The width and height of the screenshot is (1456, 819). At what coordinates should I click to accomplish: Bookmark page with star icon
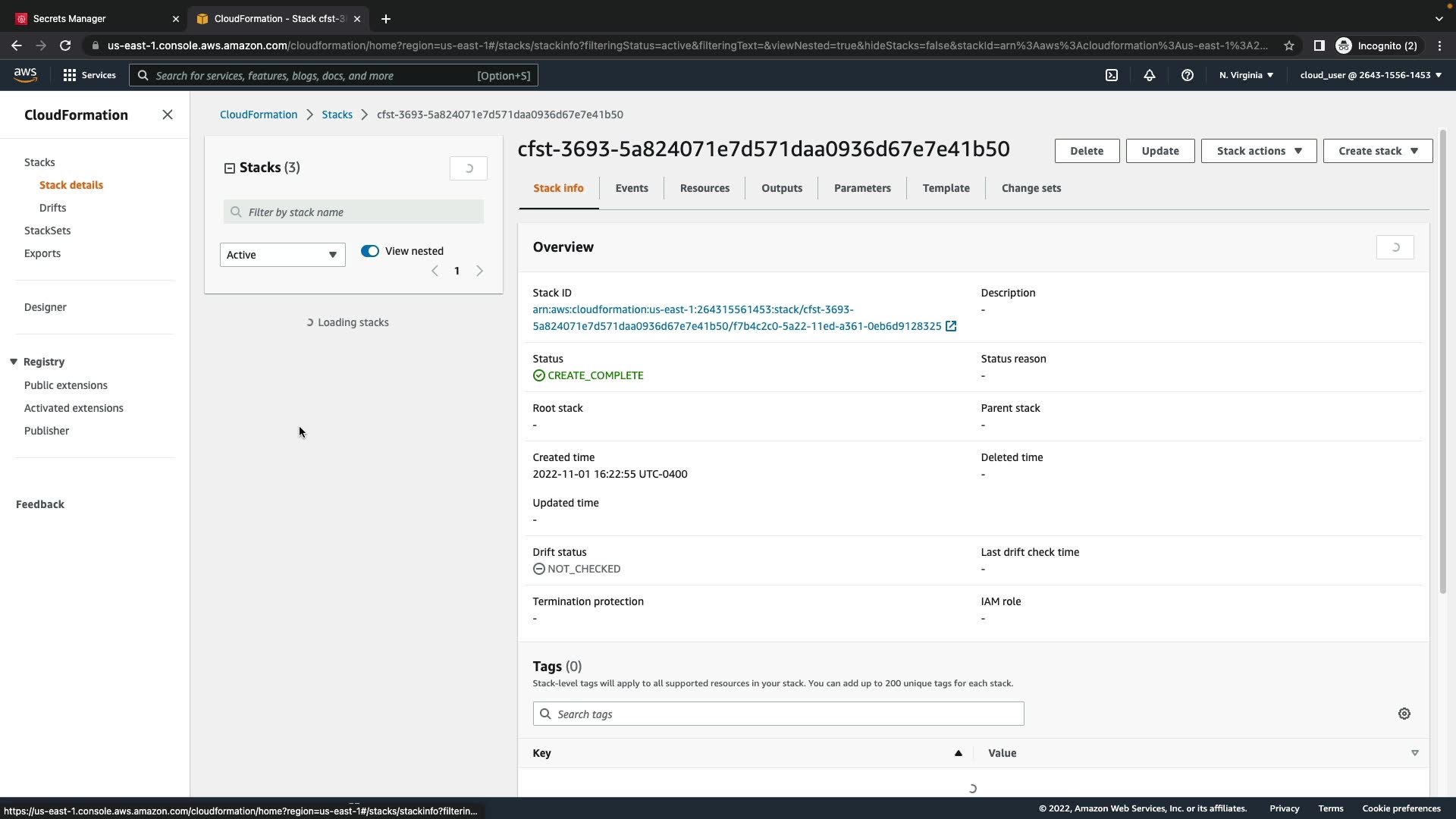point(1289,45)
